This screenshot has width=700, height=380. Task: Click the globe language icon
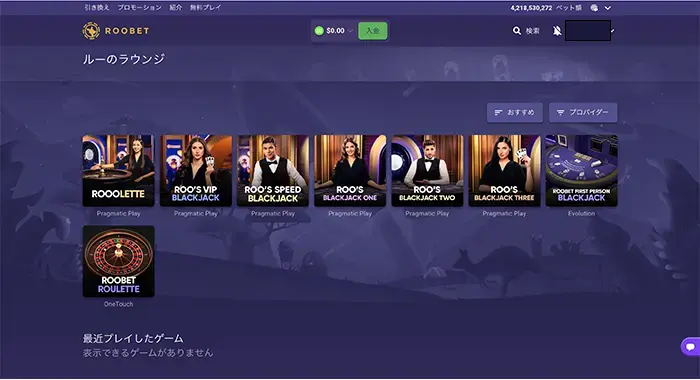594,8
